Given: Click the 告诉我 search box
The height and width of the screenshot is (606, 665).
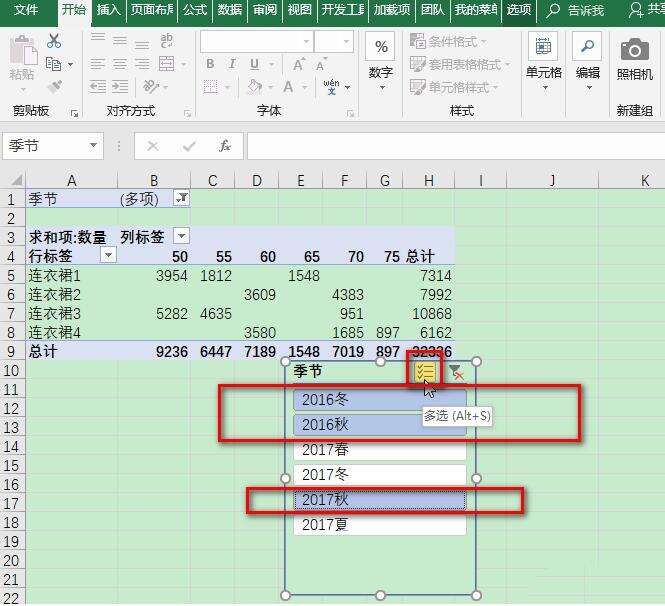Looking at the screenshot, I should pos(576,10).
